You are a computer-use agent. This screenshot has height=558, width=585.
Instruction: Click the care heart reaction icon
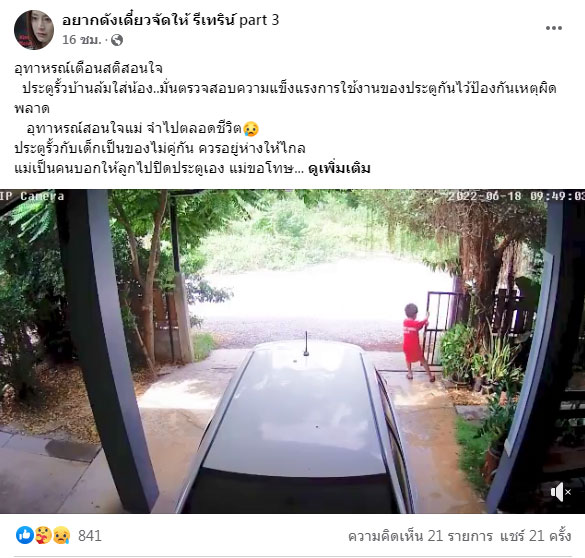43,536
